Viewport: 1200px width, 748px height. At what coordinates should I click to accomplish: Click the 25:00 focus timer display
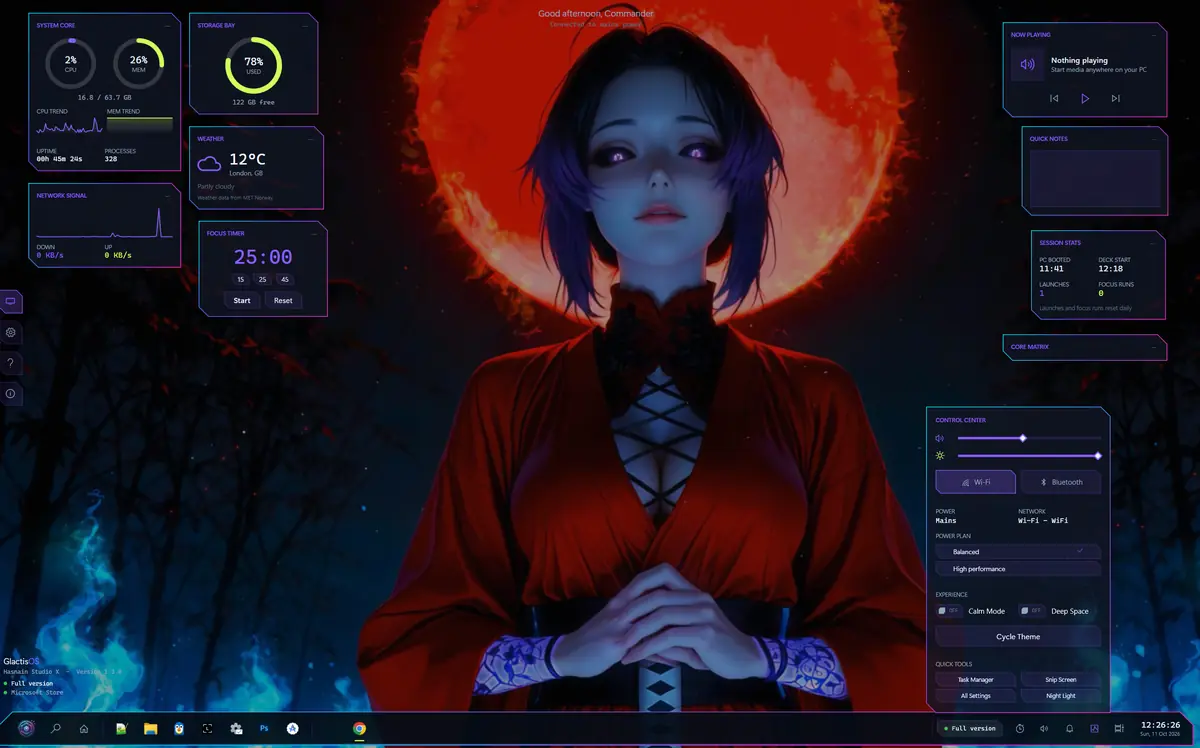pyautogui.click(x=263, y=257)
